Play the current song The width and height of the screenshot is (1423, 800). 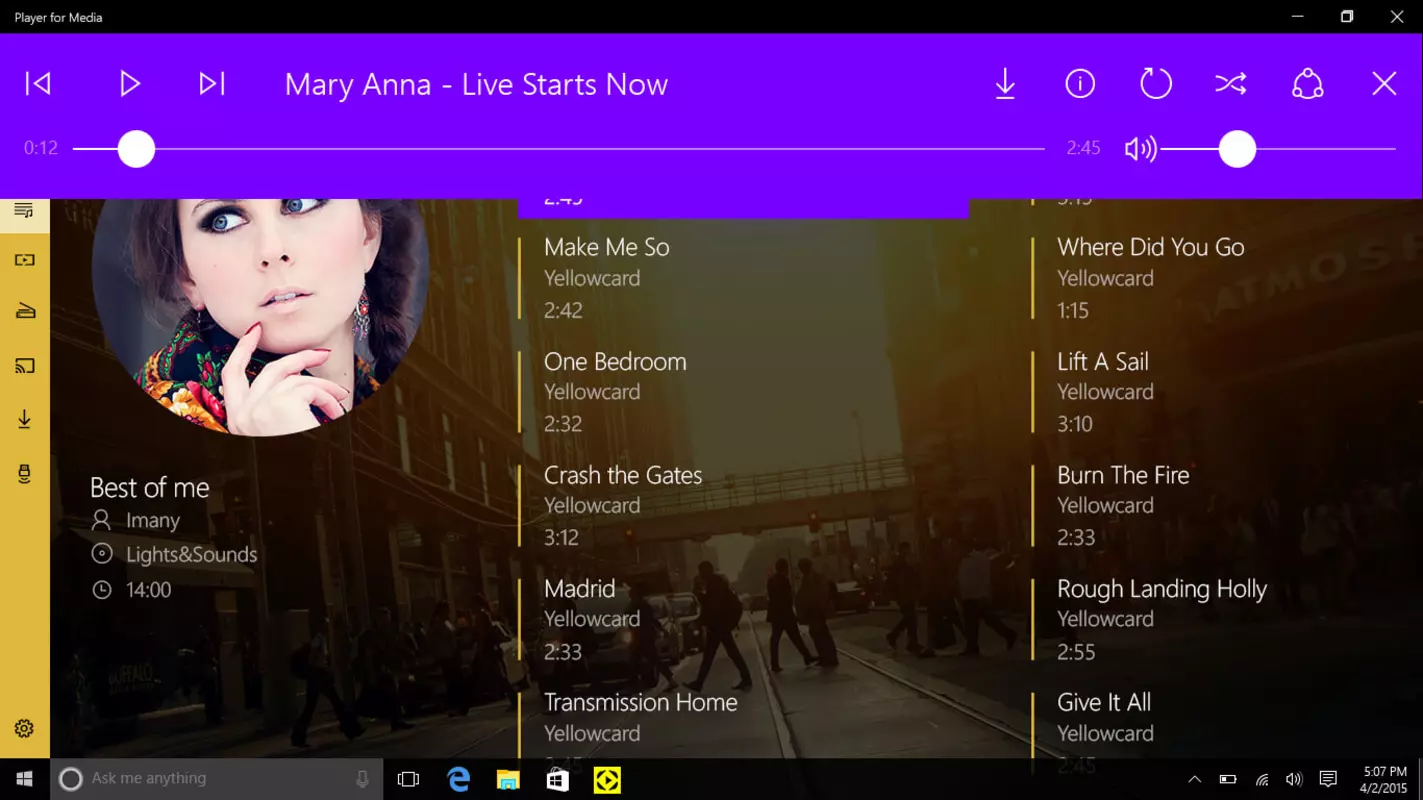pyautogui.click(x=130, y=84)
